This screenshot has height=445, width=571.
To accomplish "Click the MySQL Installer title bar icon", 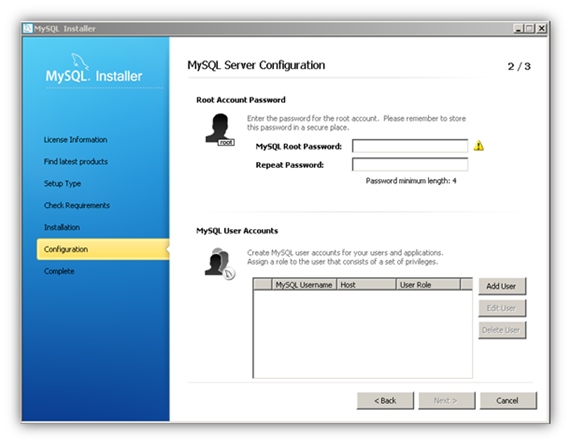I will (x=28, y=28).
